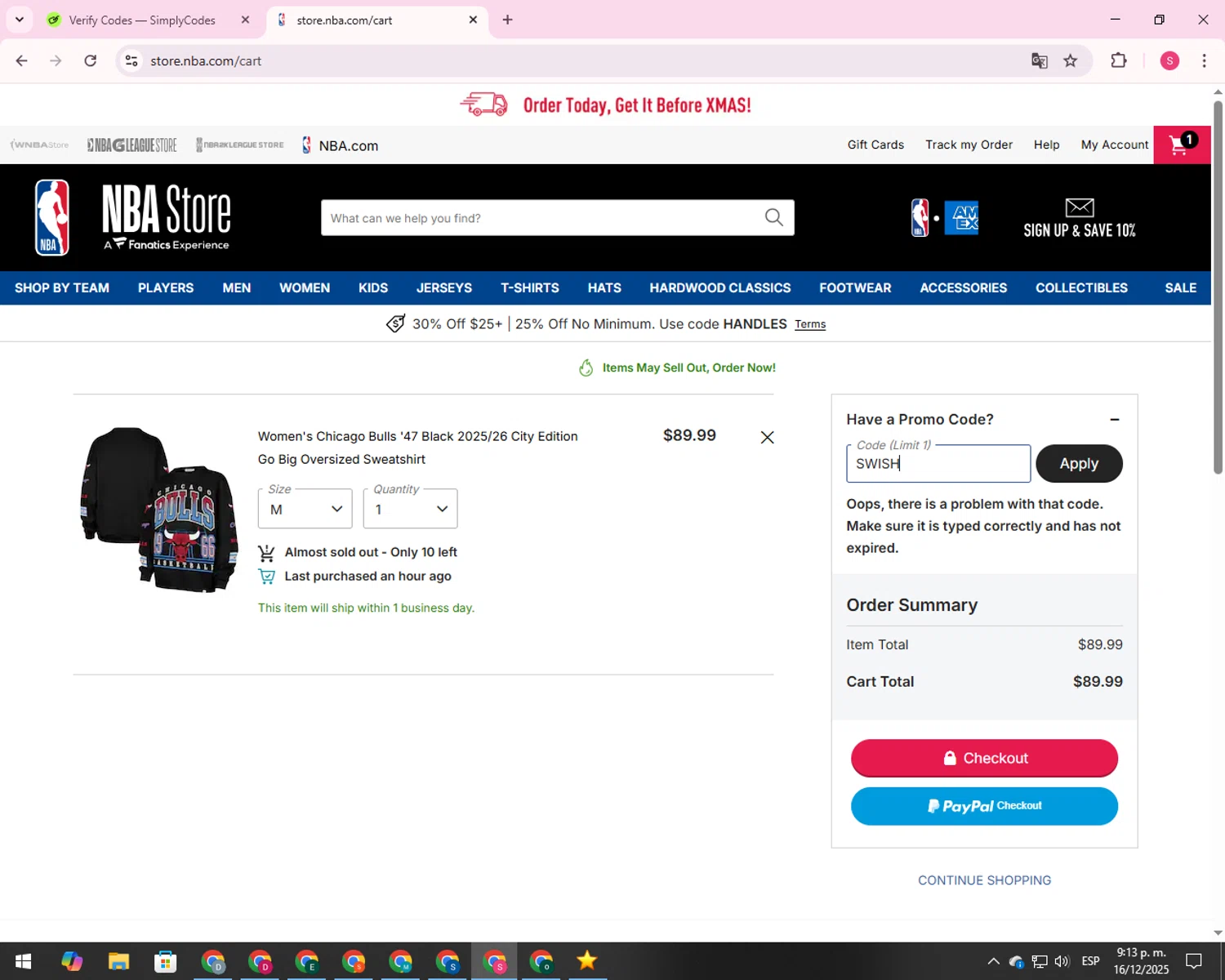The height and width of the screenshot is (980, 1225).
Task: Open NBA.com link
Action: 340,145
